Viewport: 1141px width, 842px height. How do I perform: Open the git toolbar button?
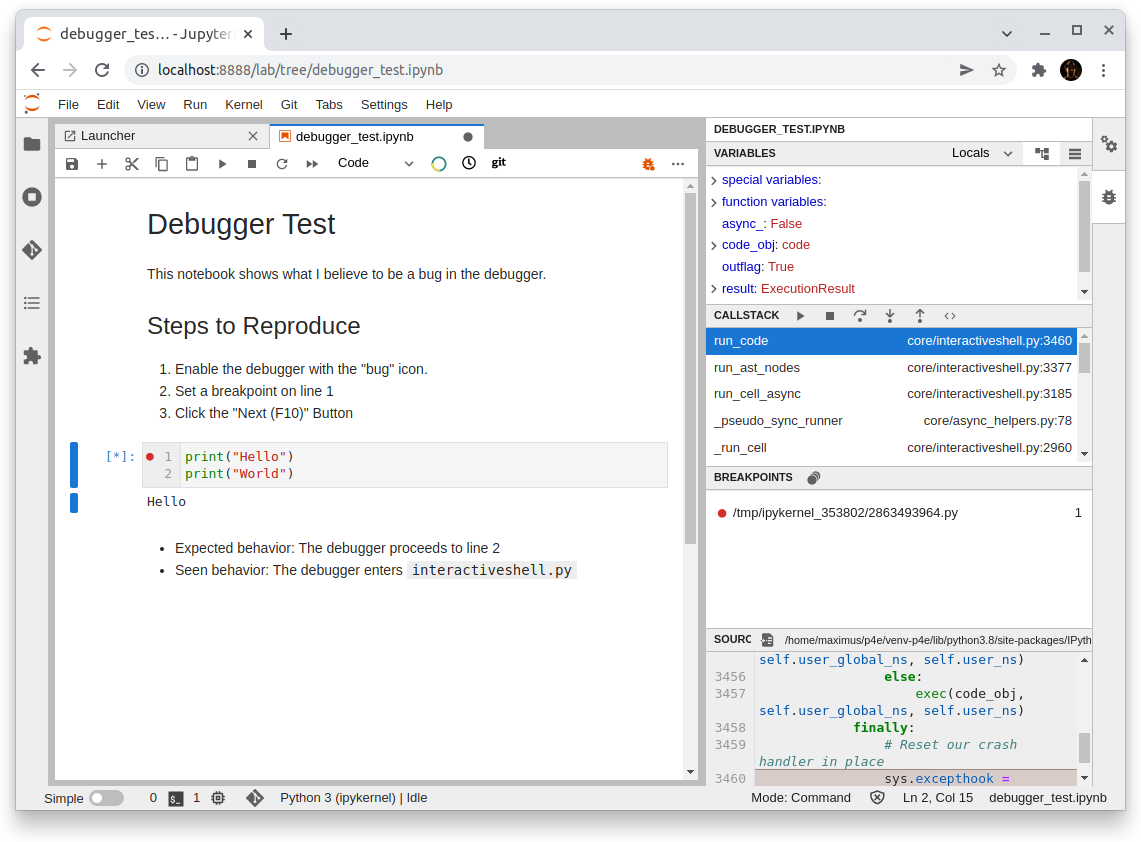(x=498, y=162)
